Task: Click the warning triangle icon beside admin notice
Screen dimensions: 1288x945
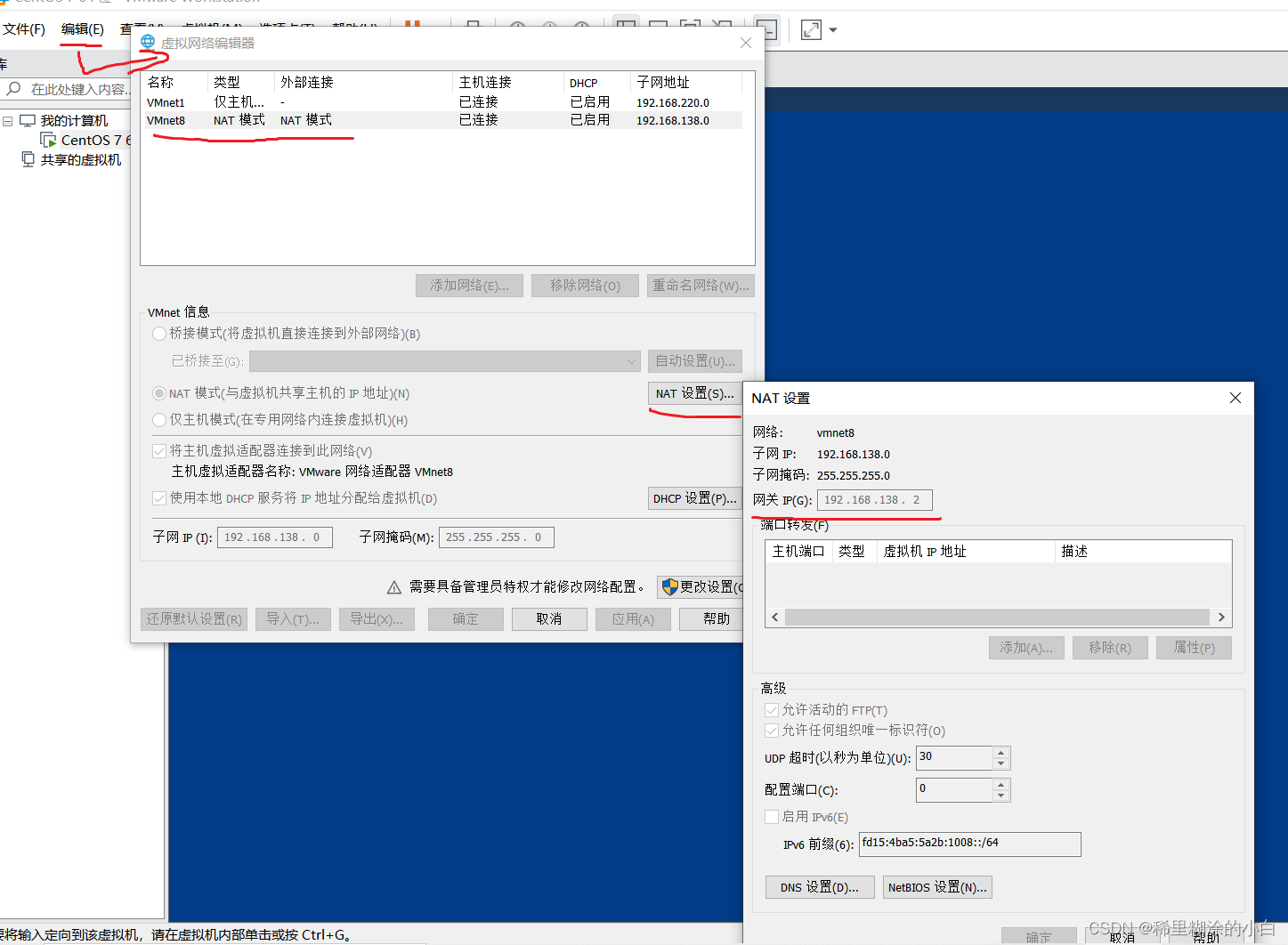Action: [394, 587]
